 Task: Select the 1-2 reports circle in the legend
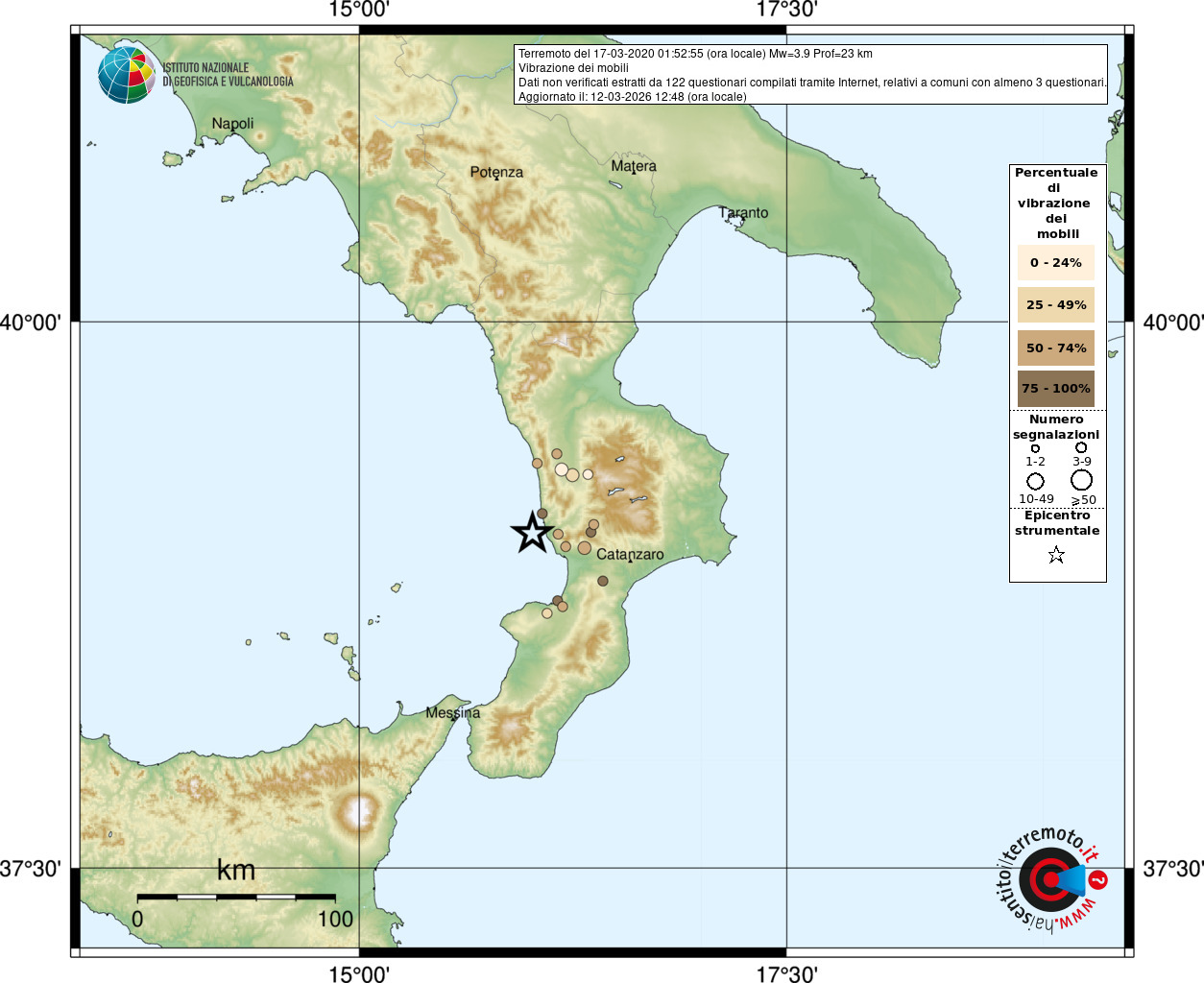(1035, 448)
